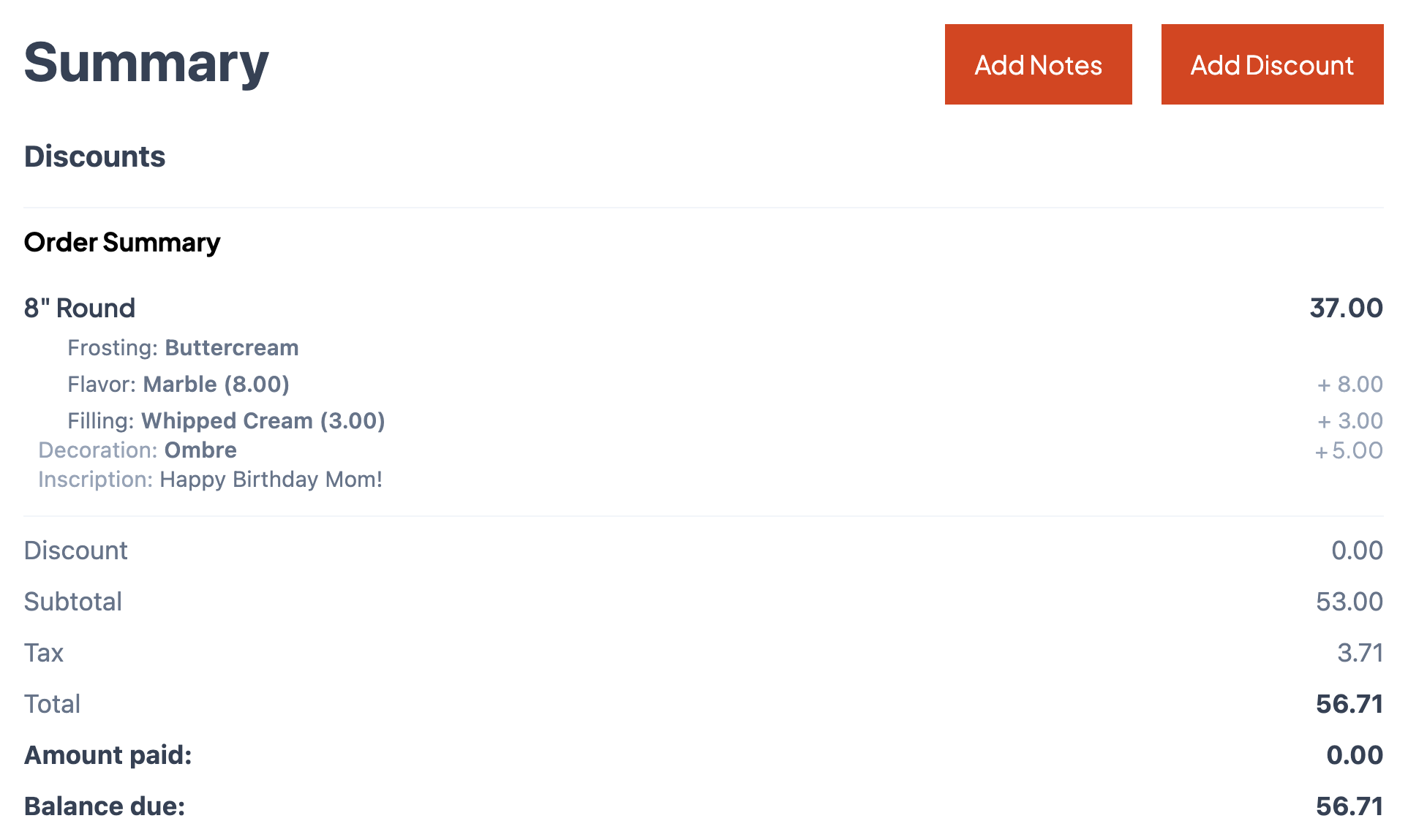Viewport: 1408px width, 840px height.
Task: Click the Amount paid label
Action: point(108,755)
